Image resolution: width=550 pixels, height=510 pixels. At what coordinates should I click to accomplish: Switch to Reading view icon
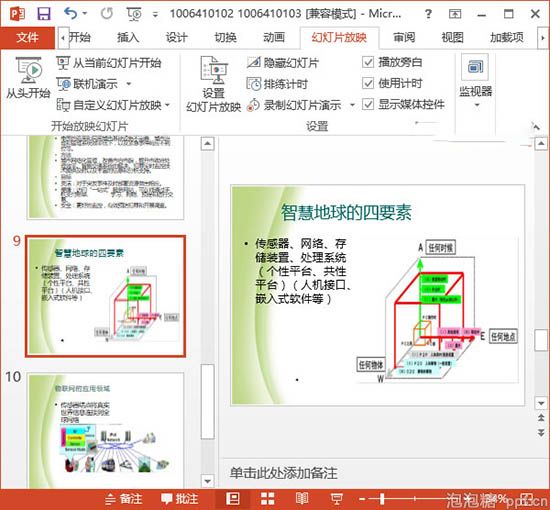pyautogui.click(x=302, y=499)
